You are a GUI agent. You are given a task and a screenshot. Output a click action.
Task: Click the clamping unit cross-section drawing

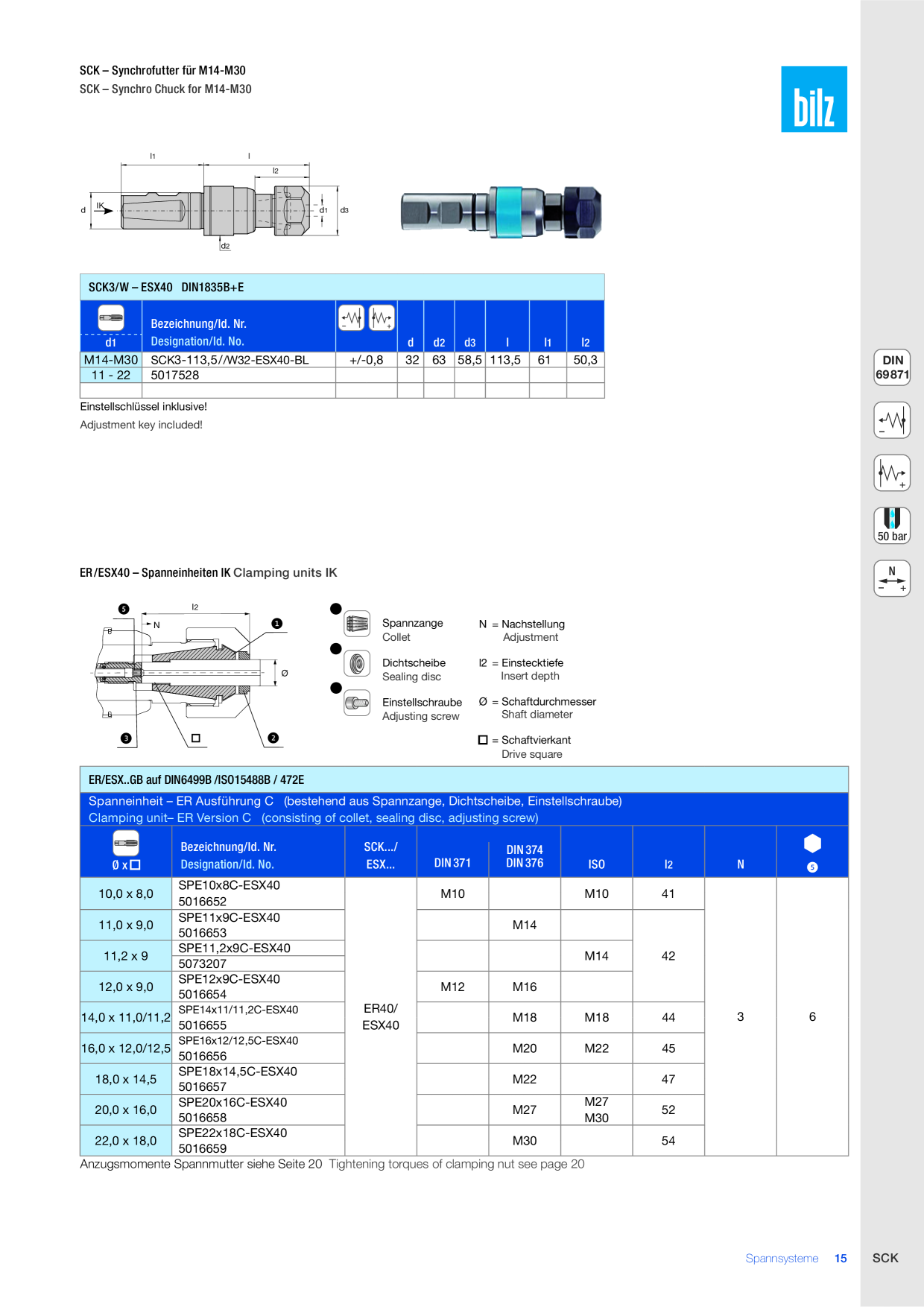point(192,675)
